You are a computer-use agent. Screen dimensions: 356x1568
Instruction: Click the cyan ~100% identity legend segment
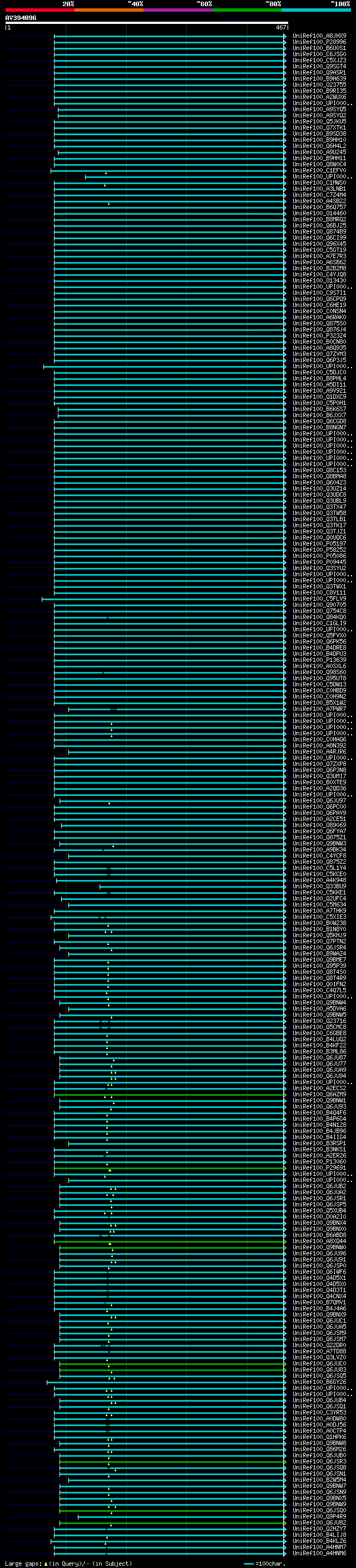click(x=316, y=10)
